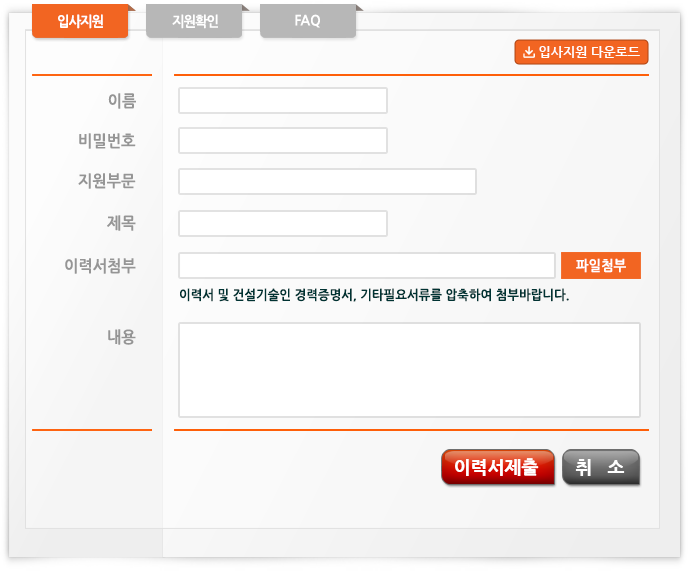Select the 지원부문 label
689x571 pixels.
pos(107,182)
